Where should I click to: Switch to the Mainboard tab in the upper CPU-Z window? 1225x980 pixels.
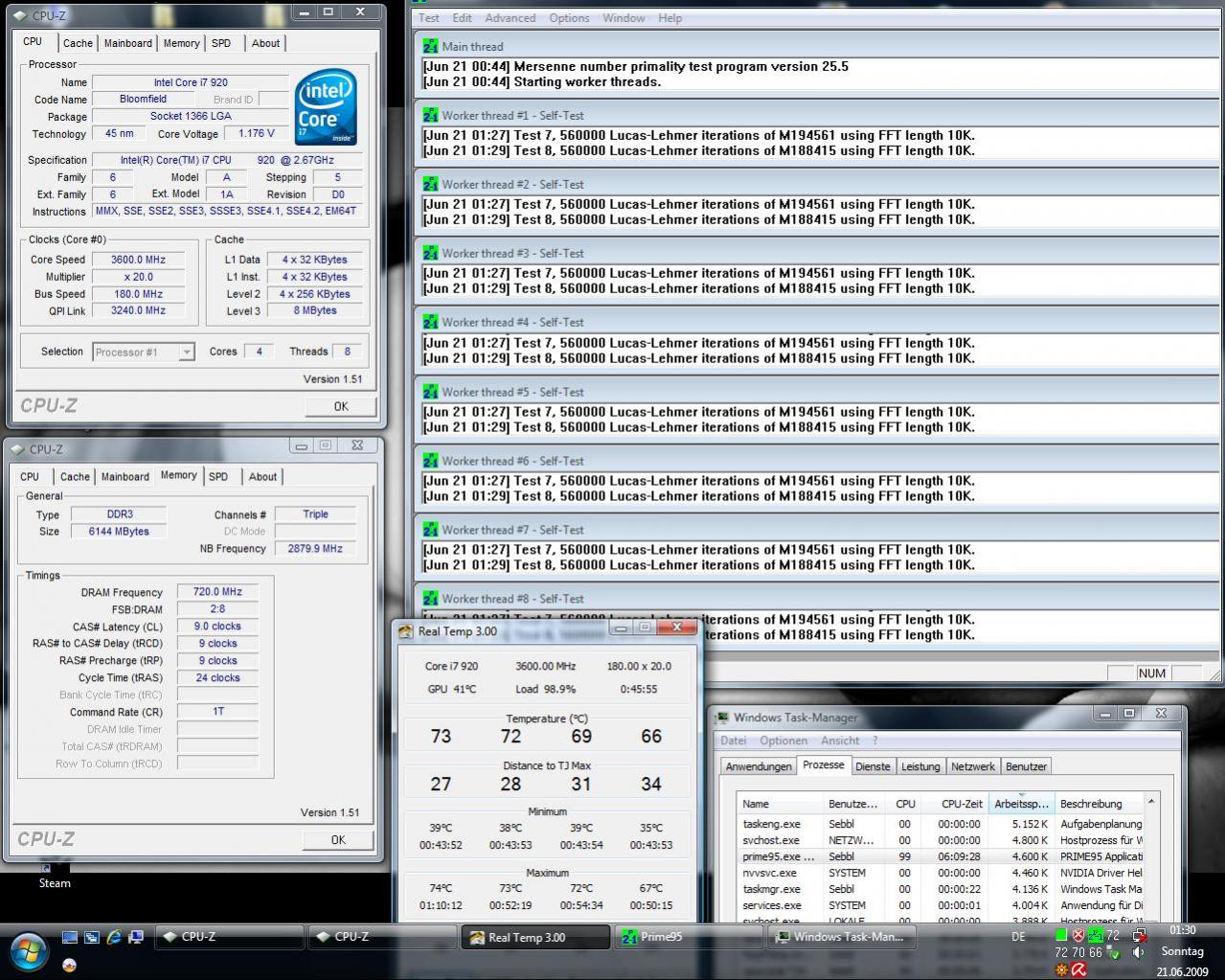128,43
